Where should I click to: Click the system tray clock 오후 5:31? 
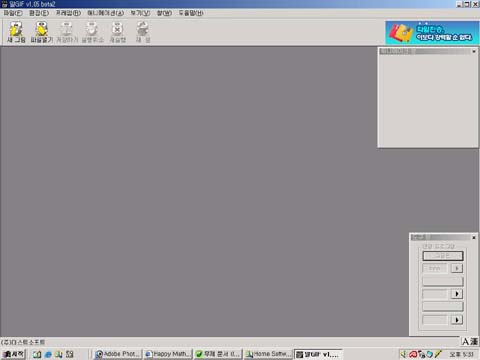(461, 354)
